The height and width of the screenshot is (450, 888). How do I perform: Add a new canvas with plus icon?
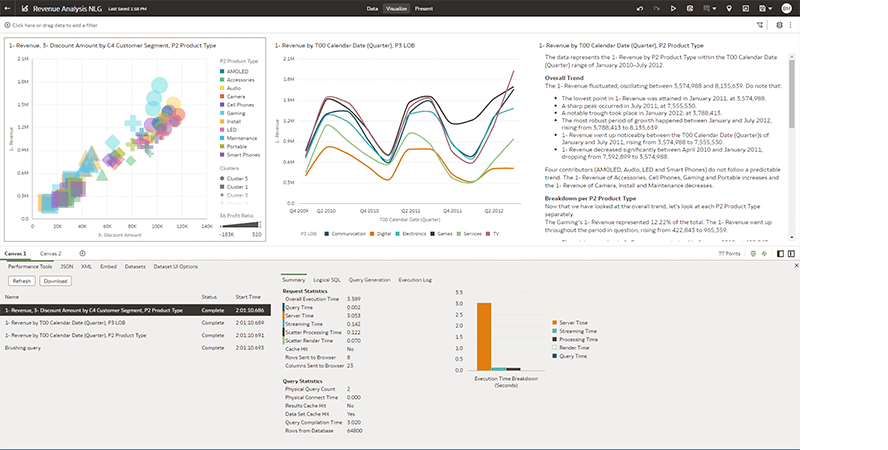[82, 254]
